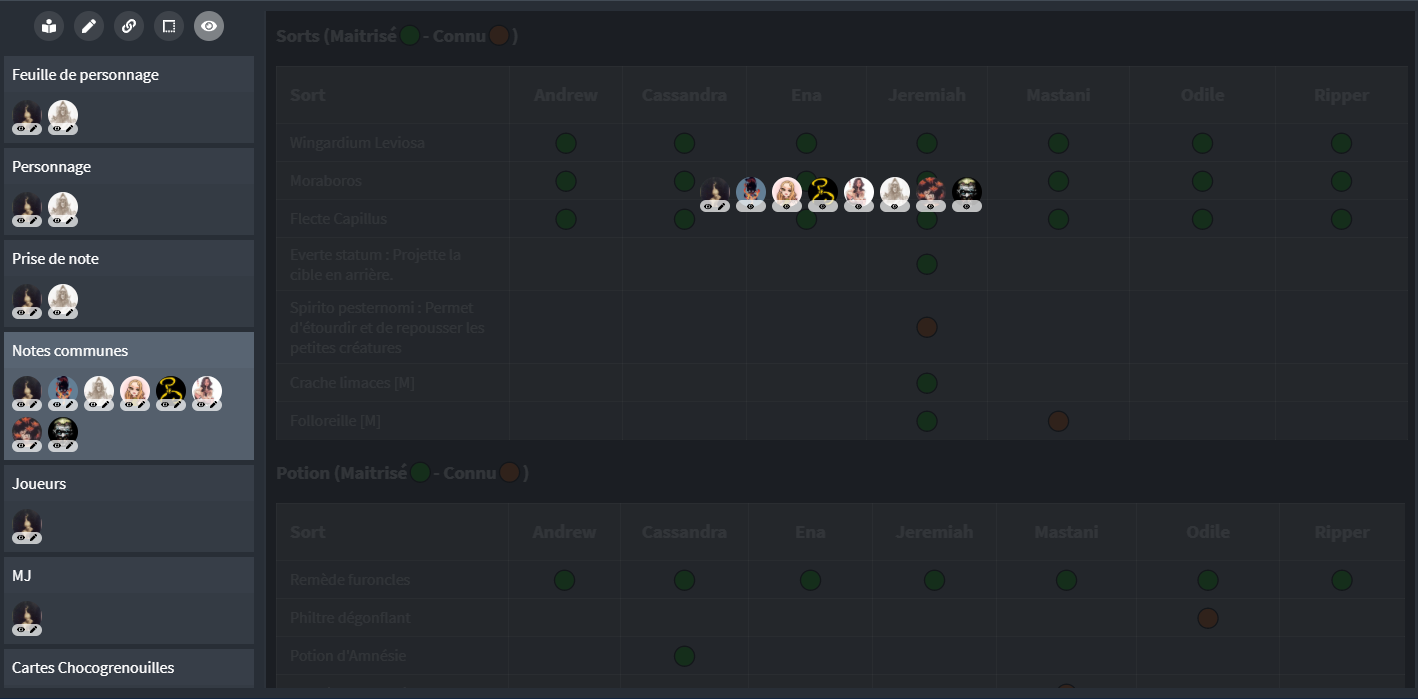Click the reading book icon in top toolbar
This screenshot has height=699, width=1418.
(49, 26)
